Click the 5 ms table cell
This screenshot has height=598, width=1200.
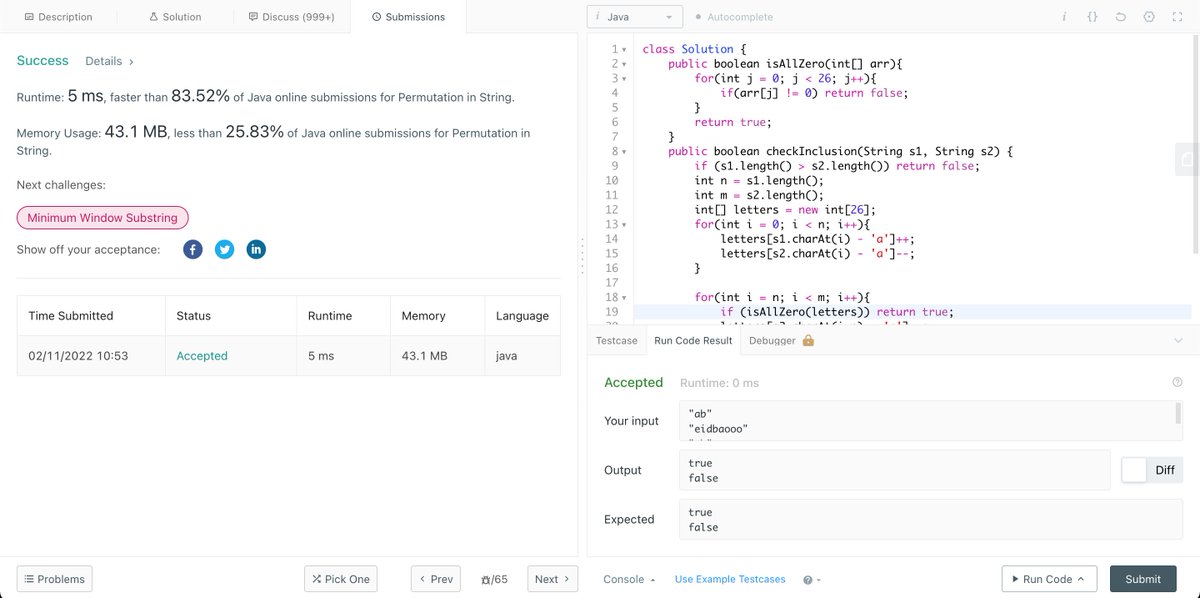coord(343,356)
